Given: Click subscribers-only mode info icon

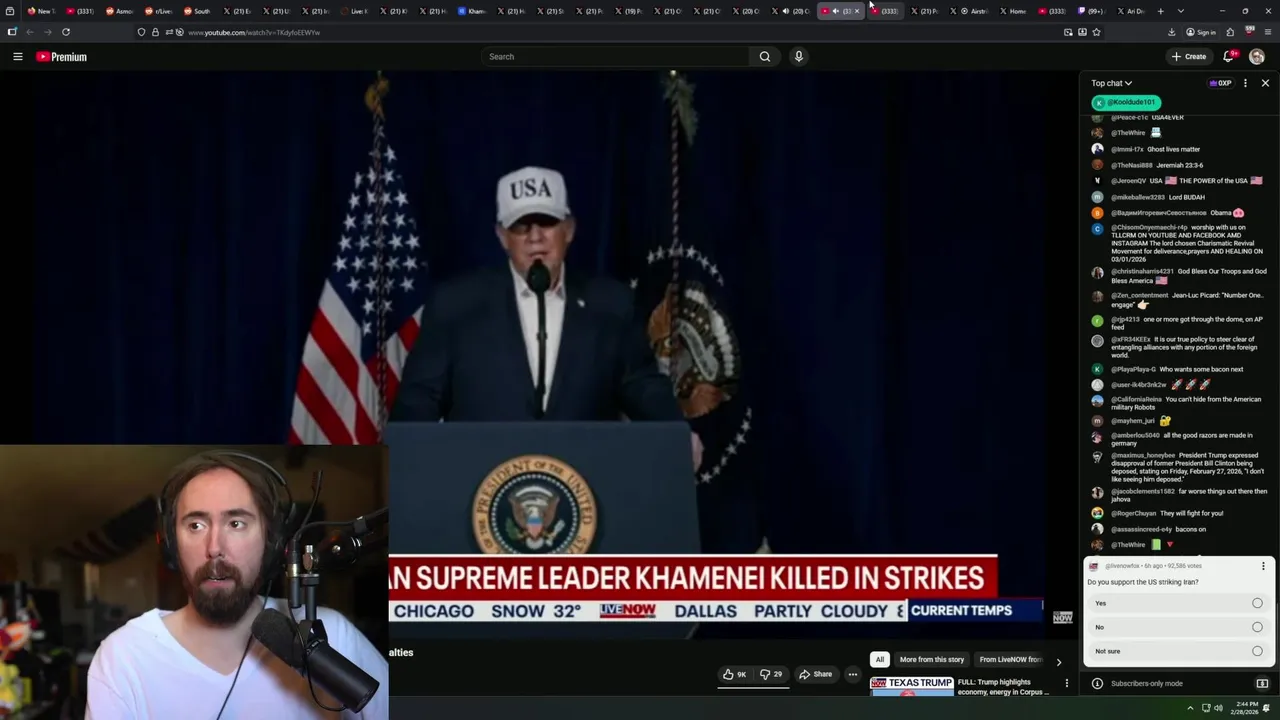Looking at the screenshot, I should click(x=1097, y=683).
